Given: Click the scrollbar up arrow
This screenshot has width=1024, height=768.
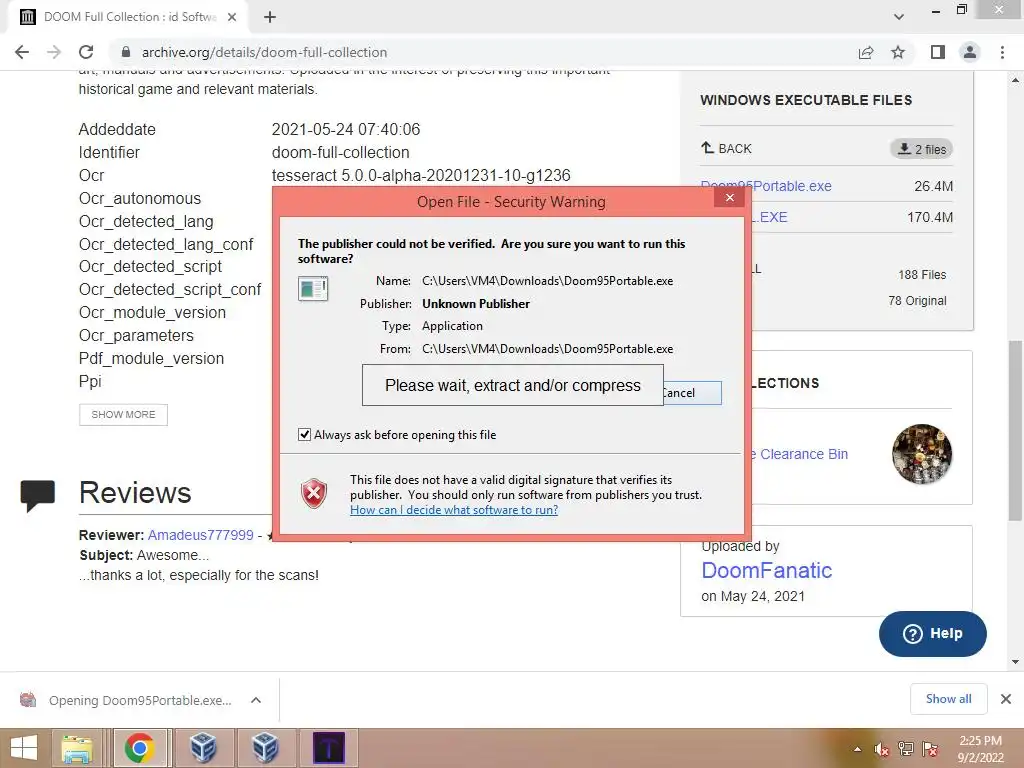Looking at the screenshot, I should [1016, 80].
